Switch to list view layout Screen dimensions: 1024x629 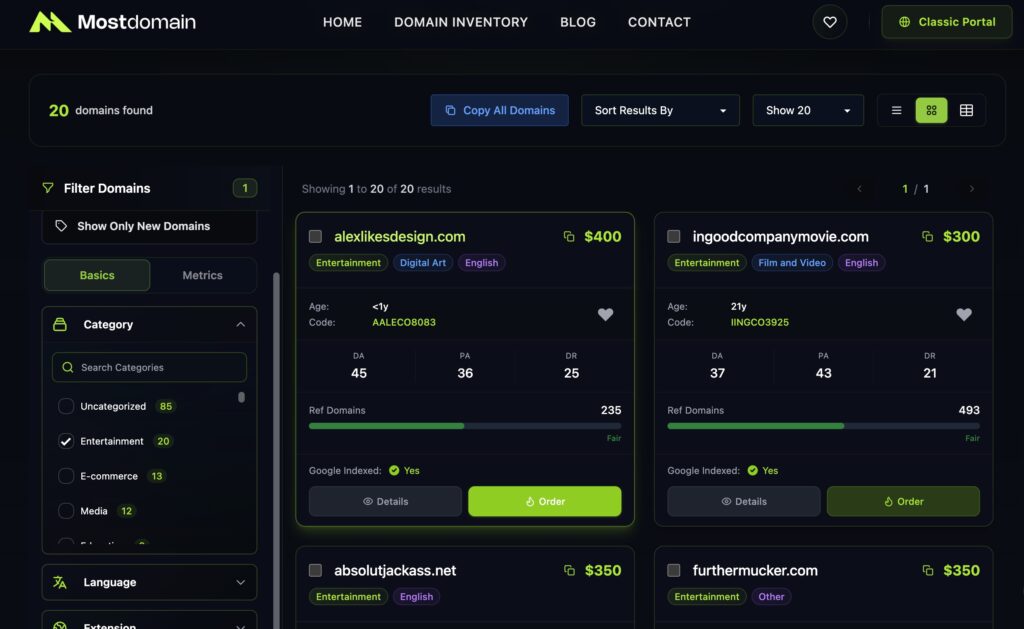point(896,110)
